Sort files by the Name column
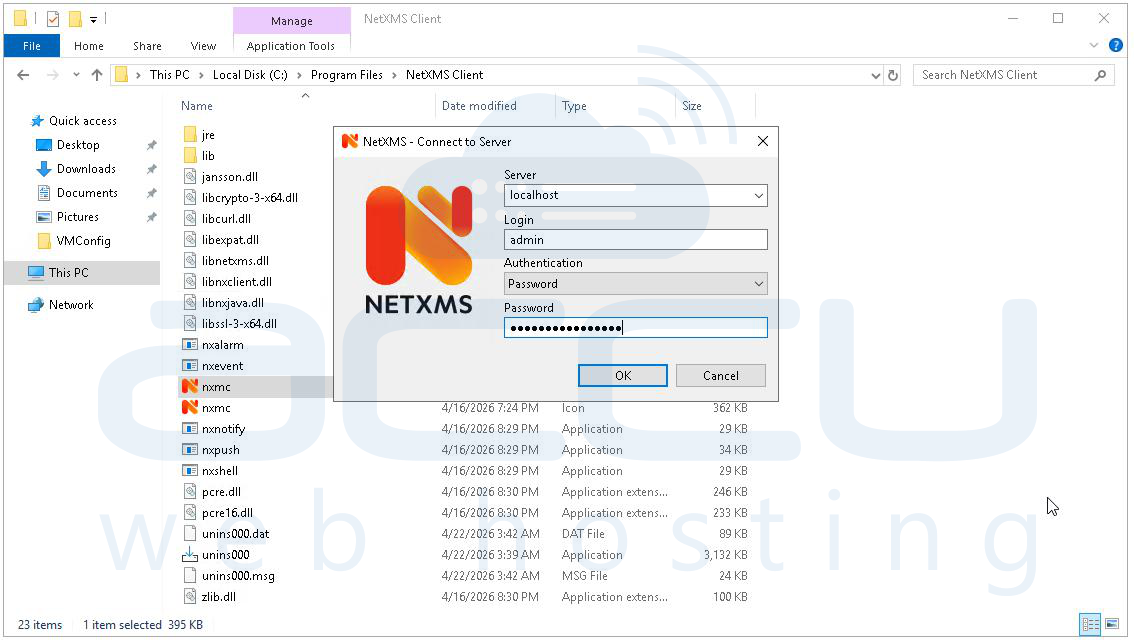Image resolution: width=1134 pixels, height=640 pixels. [197, 106]
